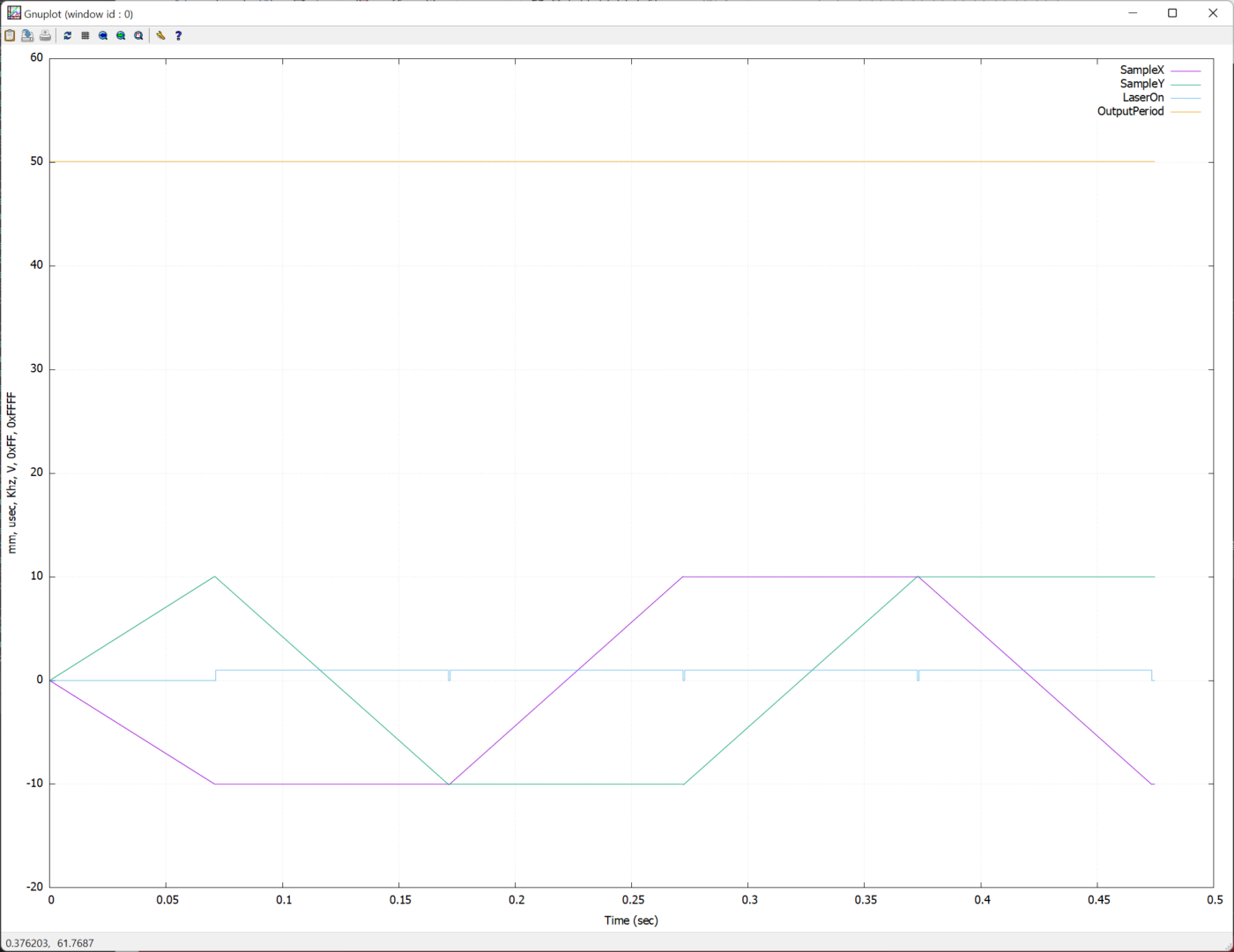The width and height of the screenshot is (1234, 952).
Task: Open help with the question mark icon
Action: (178, 35)
